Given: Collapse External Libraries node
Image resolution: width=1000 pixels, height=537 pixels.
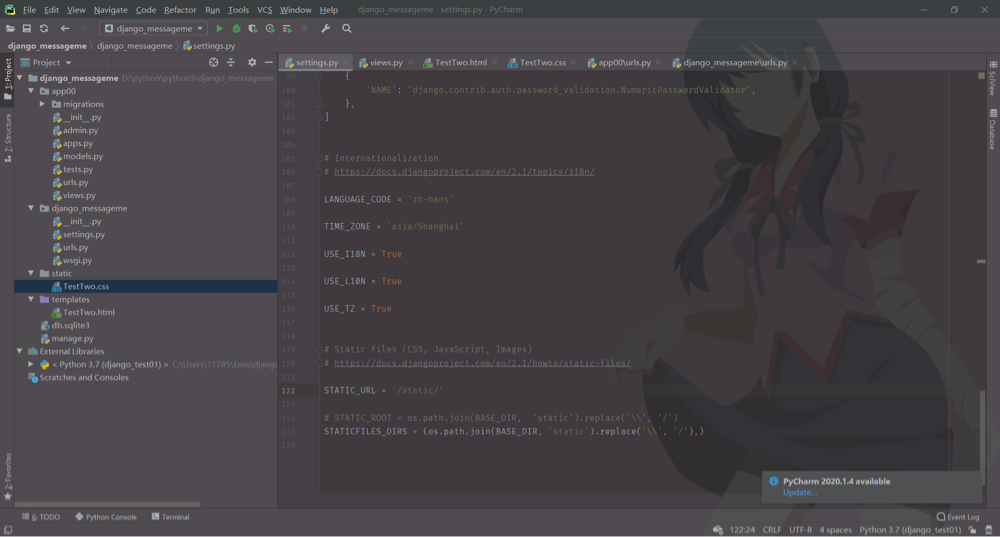Looking at the screenshot, I should pyautogui.click(x=20, y=351).
